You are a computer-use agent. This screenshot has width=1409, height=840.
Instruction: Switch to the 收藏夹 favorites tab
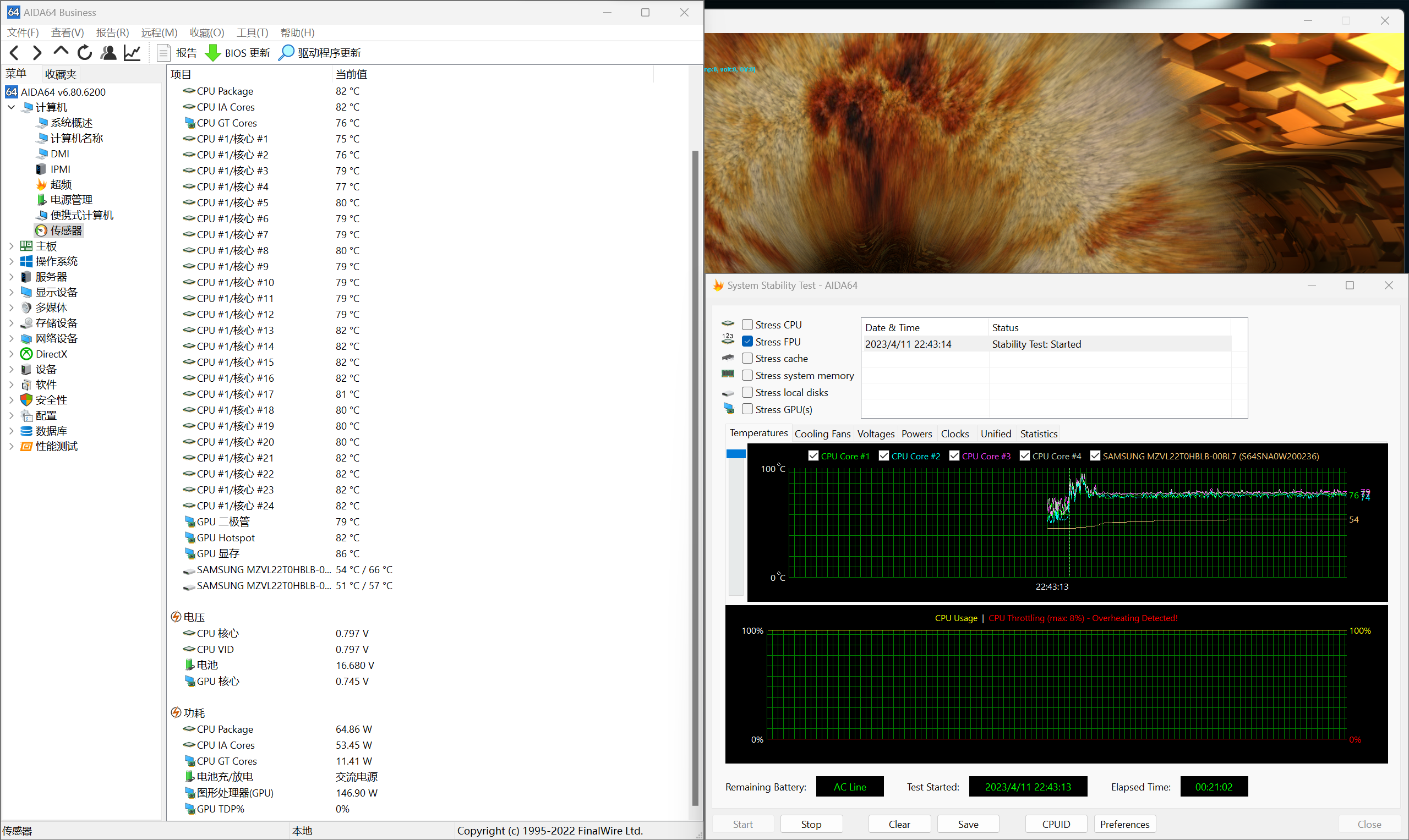[61, 74]
